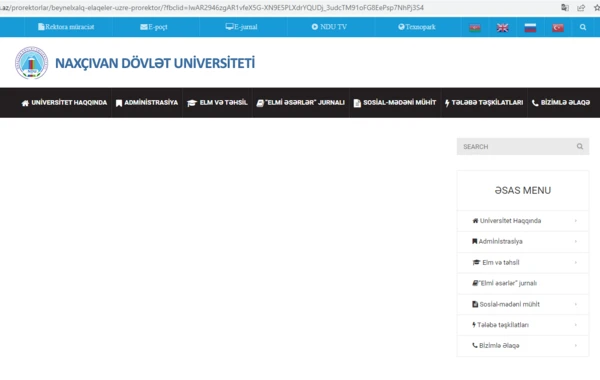Switch language using the Azerbaijan flag
Image resolution: width=600 pixels, height=380 pixels.
[x=475, y=28]
